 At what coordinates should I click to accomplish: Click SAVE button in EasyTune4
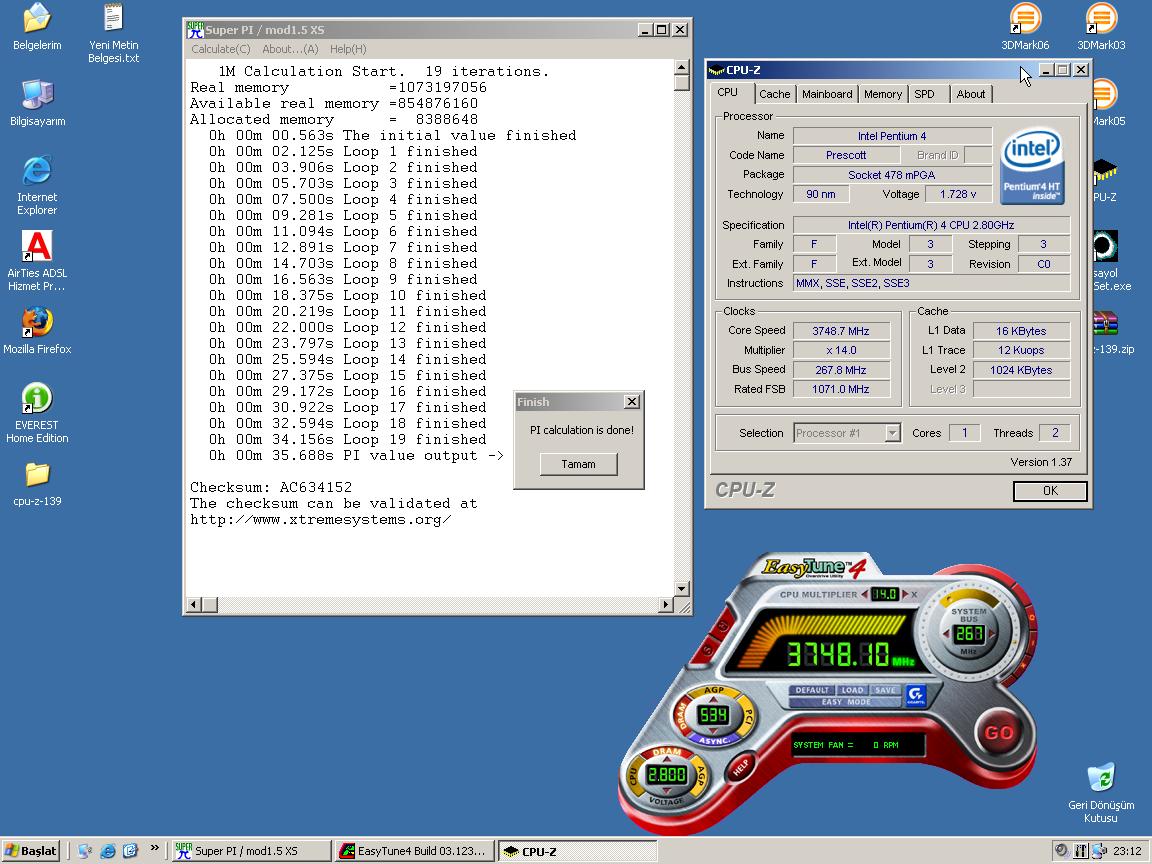(x=885, y=690)
